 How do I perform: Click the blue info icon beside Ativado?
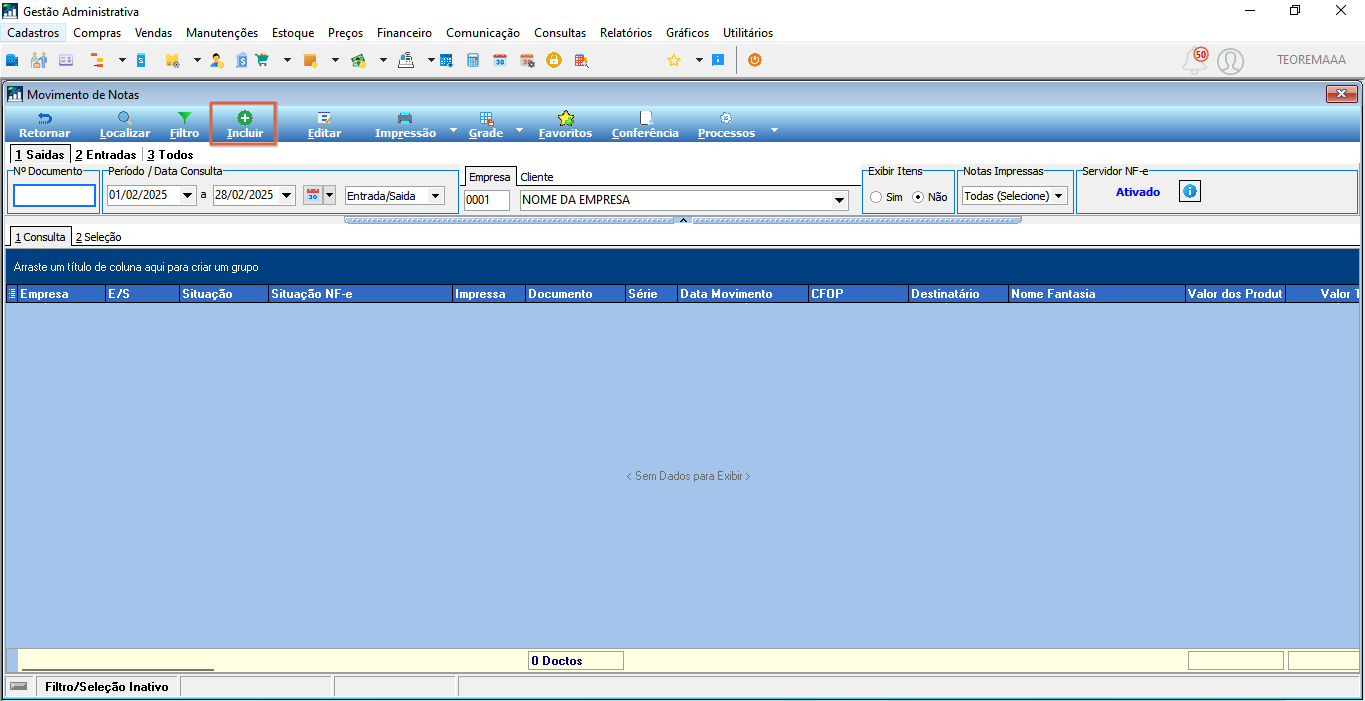click(1189, 191)
